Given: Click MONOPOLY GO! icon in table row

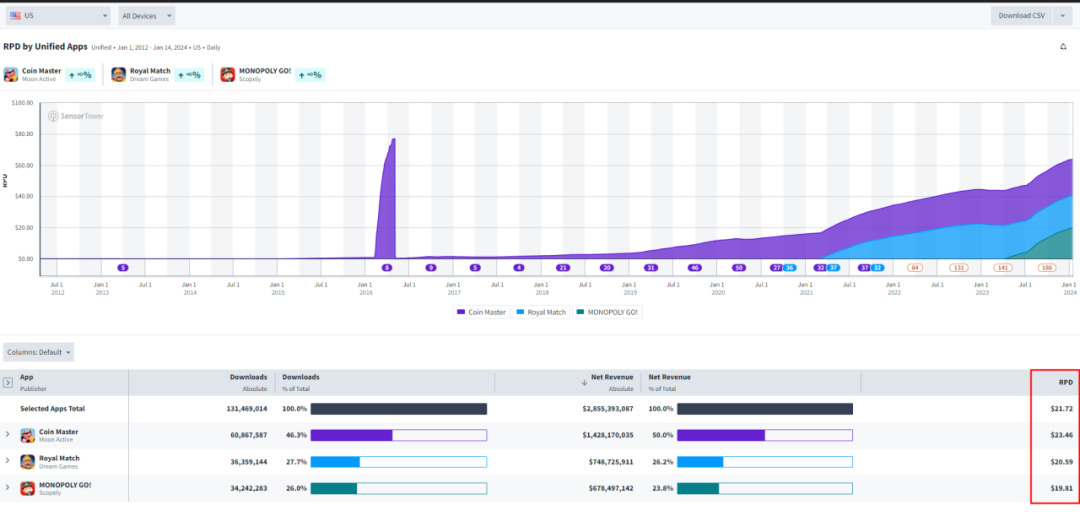Looking at the screenshot, I should [28, 487].
